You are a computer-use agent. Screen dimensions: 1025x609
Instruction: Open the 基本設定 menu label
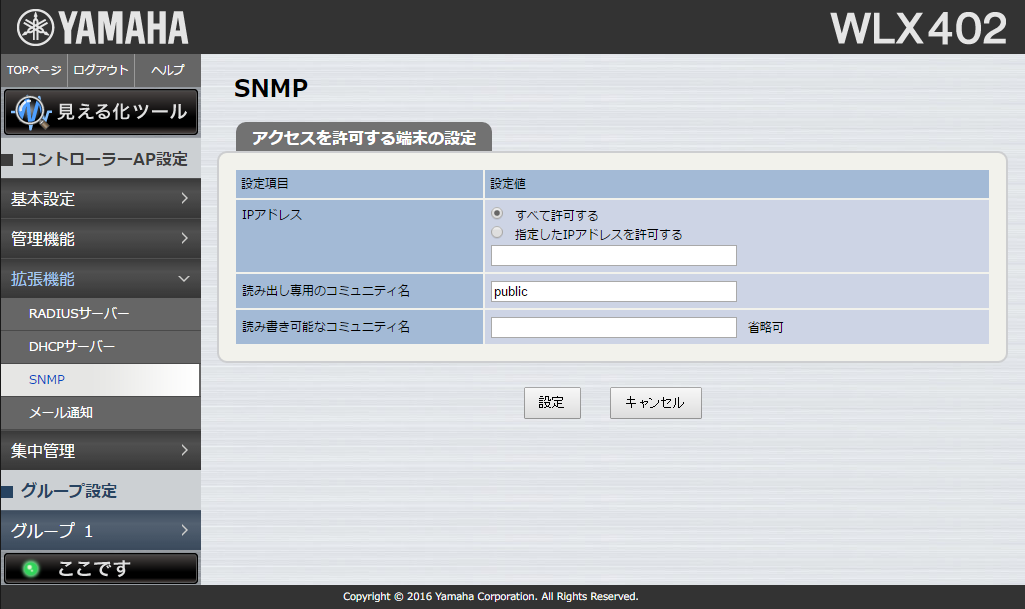(x=43, y=199)
